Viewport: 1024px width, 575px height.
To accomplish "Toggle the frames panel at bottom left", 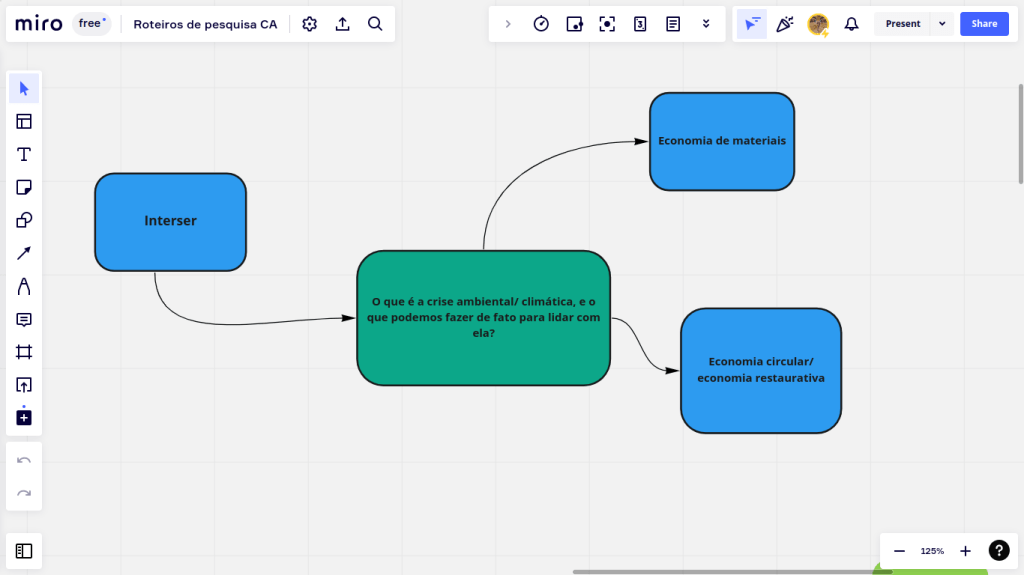I will tap(24, 551).
